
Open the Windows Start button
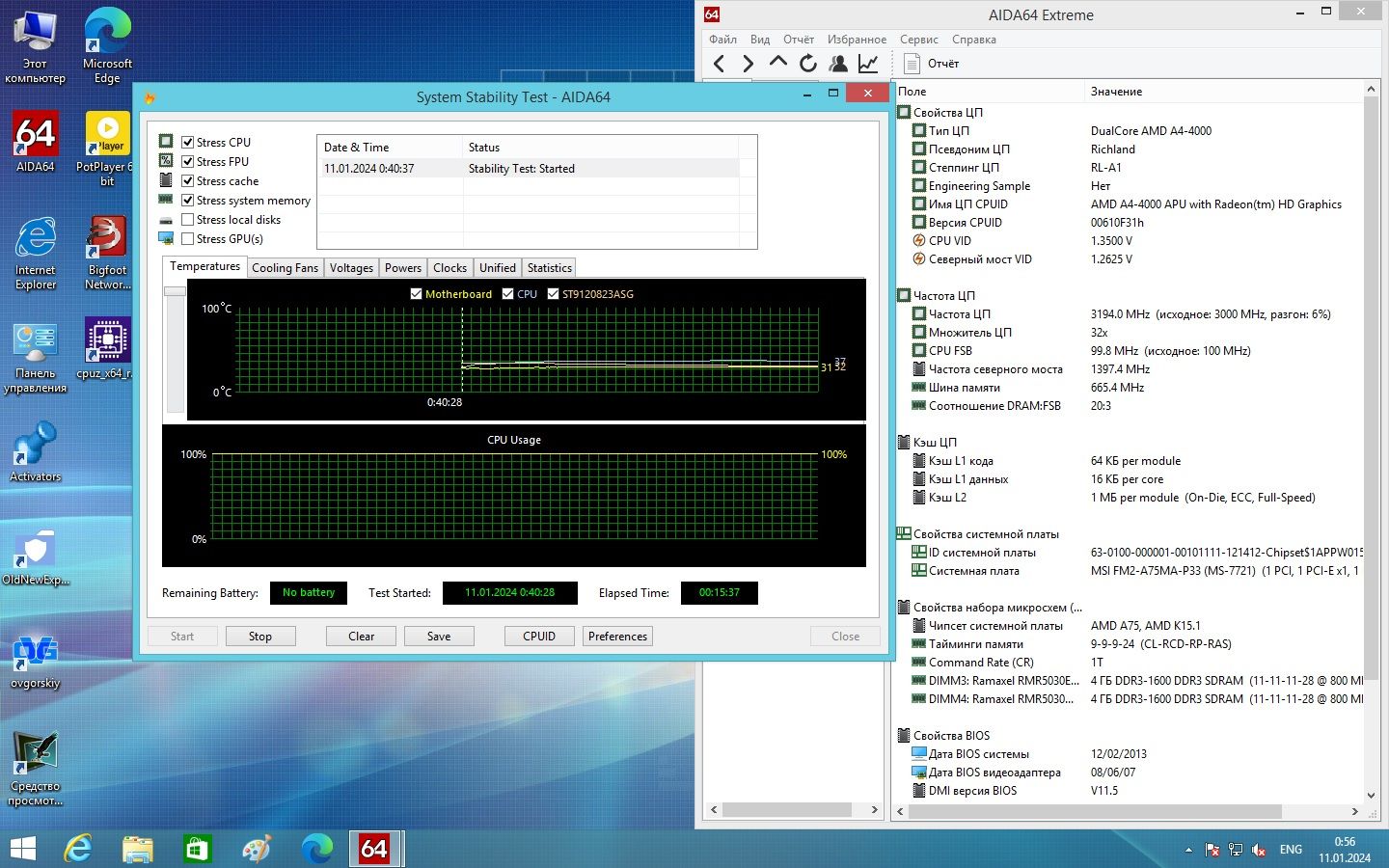22,849
